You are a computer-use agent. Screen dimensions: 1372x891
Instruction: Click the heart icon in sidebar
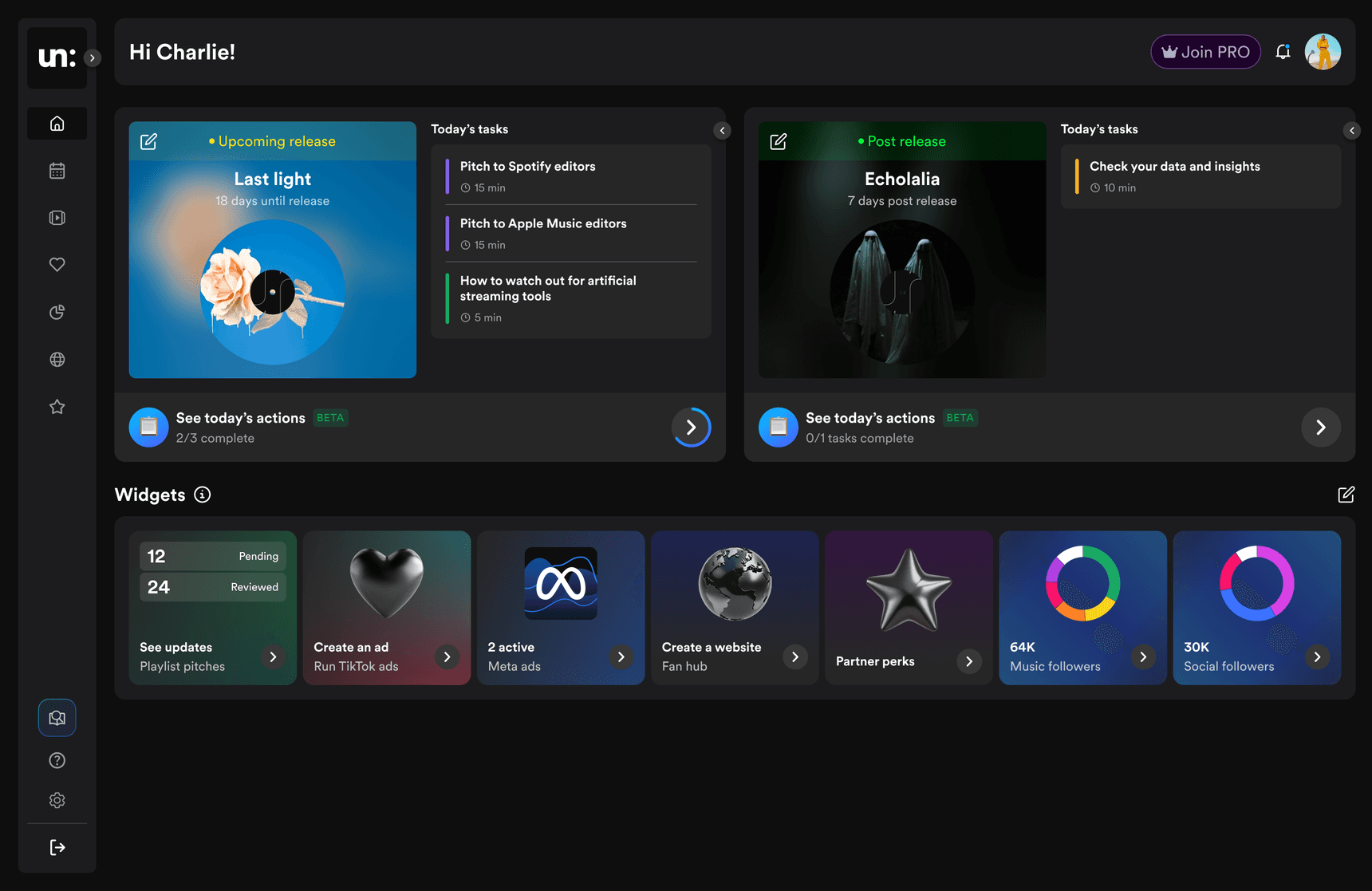pos(57,265)
